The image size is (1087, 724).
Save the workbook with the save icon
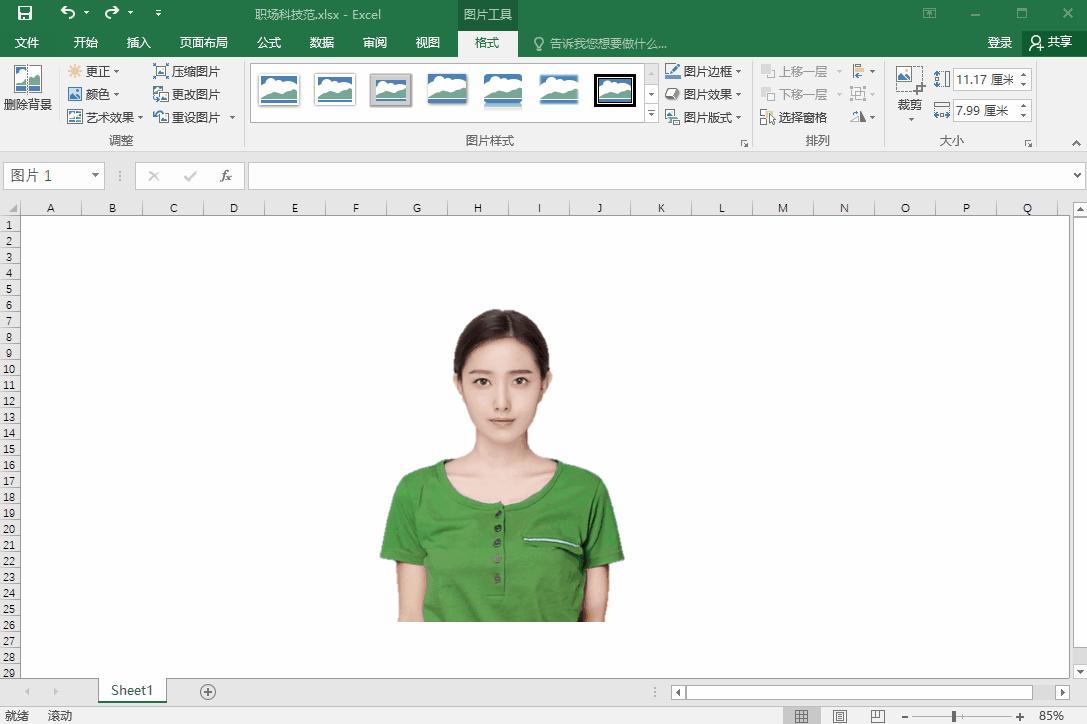(25, 13)
